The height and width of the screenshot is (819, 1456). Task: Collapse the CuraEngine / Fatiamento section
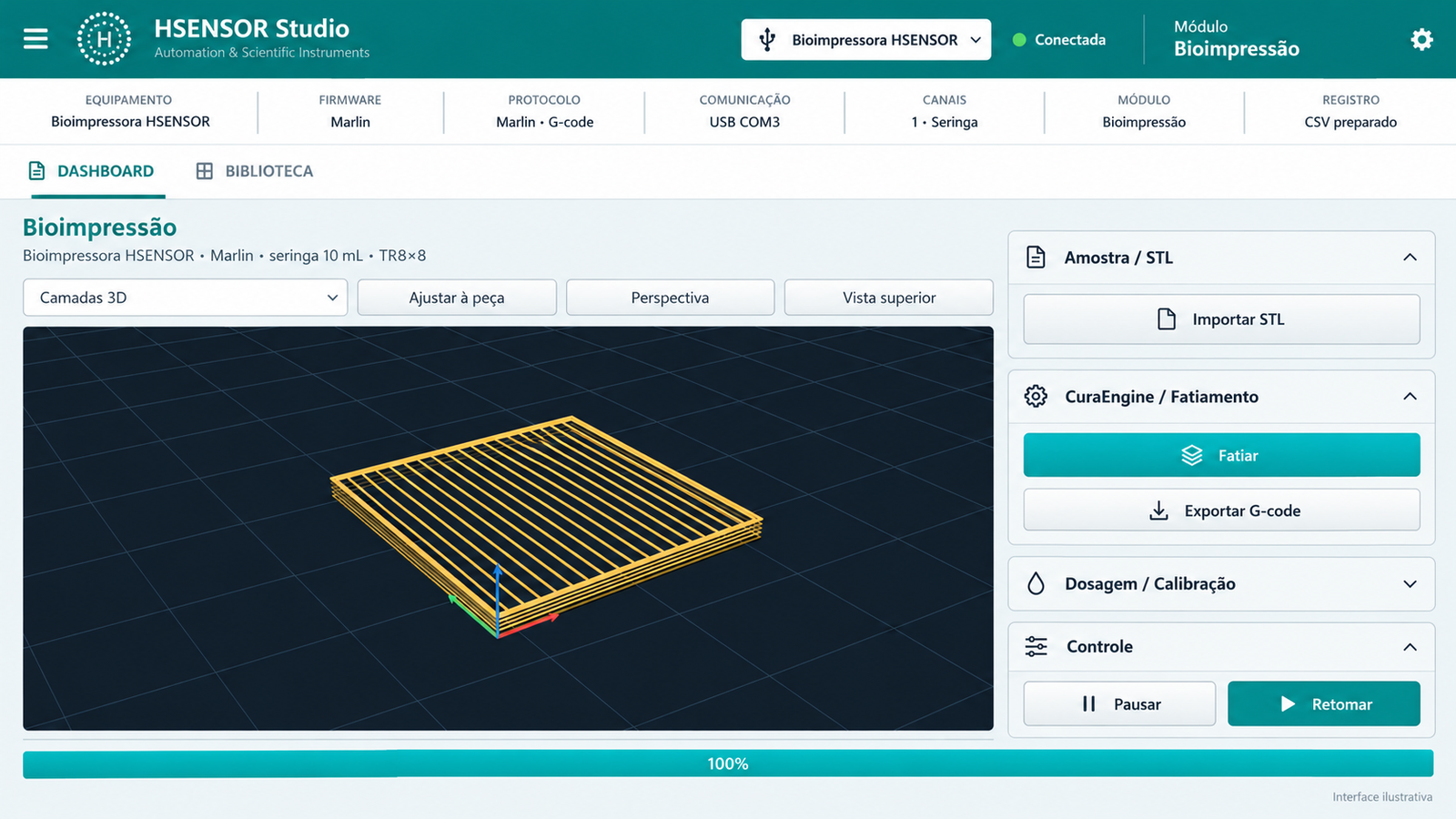(1410, 396)
